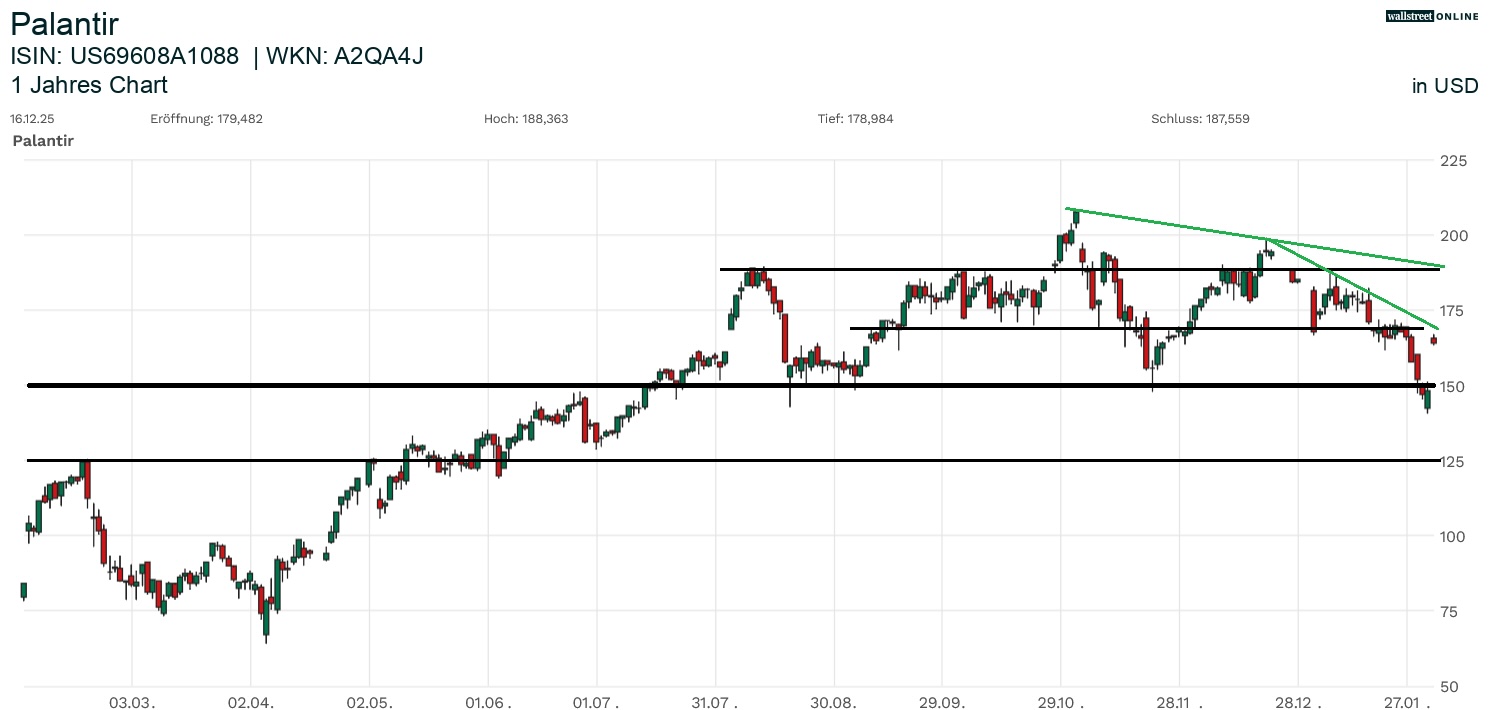Viewport: 1490px width, 710px height.
Task: Click the Schluss 187,559 value
Action: [x=1200, y=119]
